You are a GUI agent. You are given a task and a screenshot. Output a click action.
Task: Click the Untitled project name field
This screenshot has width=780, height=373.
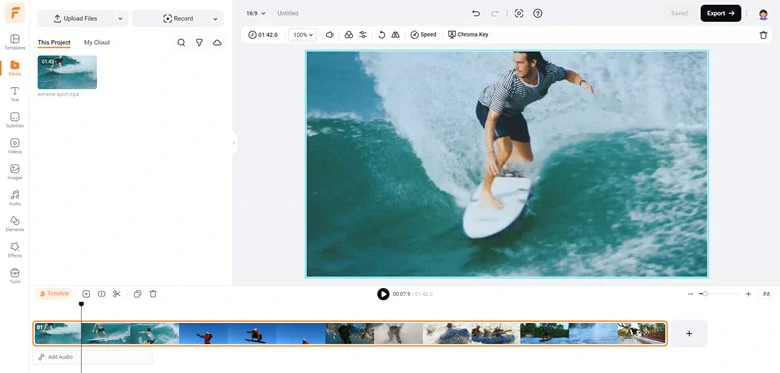click(x=288, y=13)
